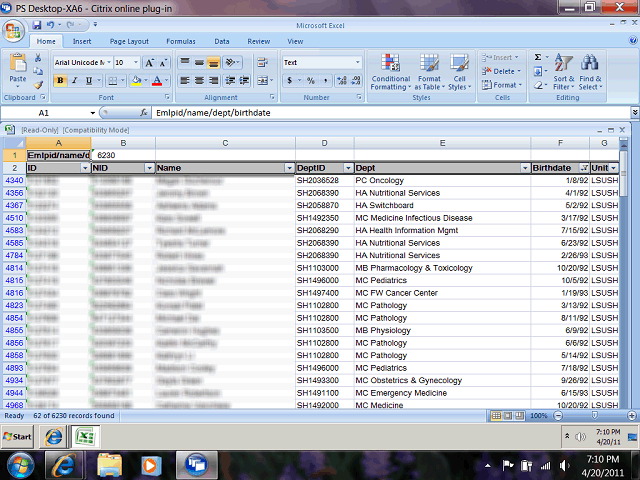Click the Sort & Filter icon
The image size is (640, 480).
(x=563, y=72)
